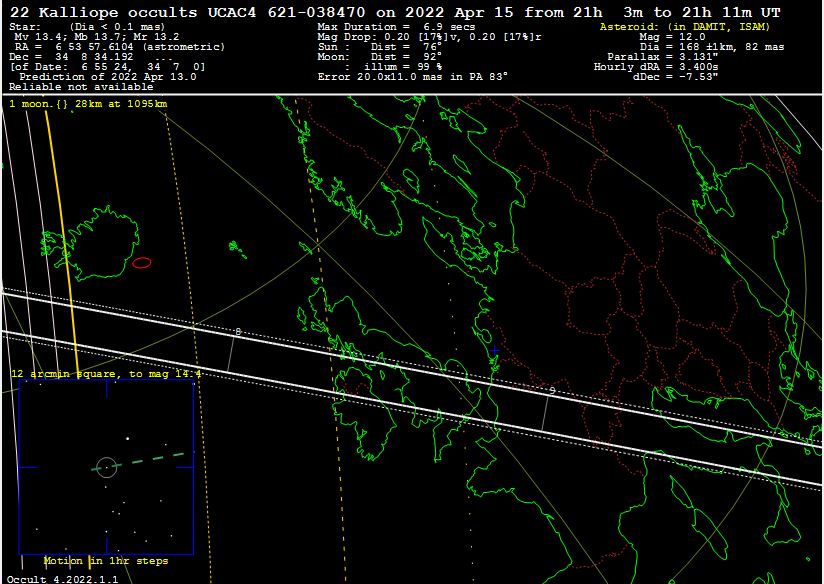Image resolution: width=824 pixels, height=584 pixels.
Task: Click the bright star above the target circle
Action: 127,437
